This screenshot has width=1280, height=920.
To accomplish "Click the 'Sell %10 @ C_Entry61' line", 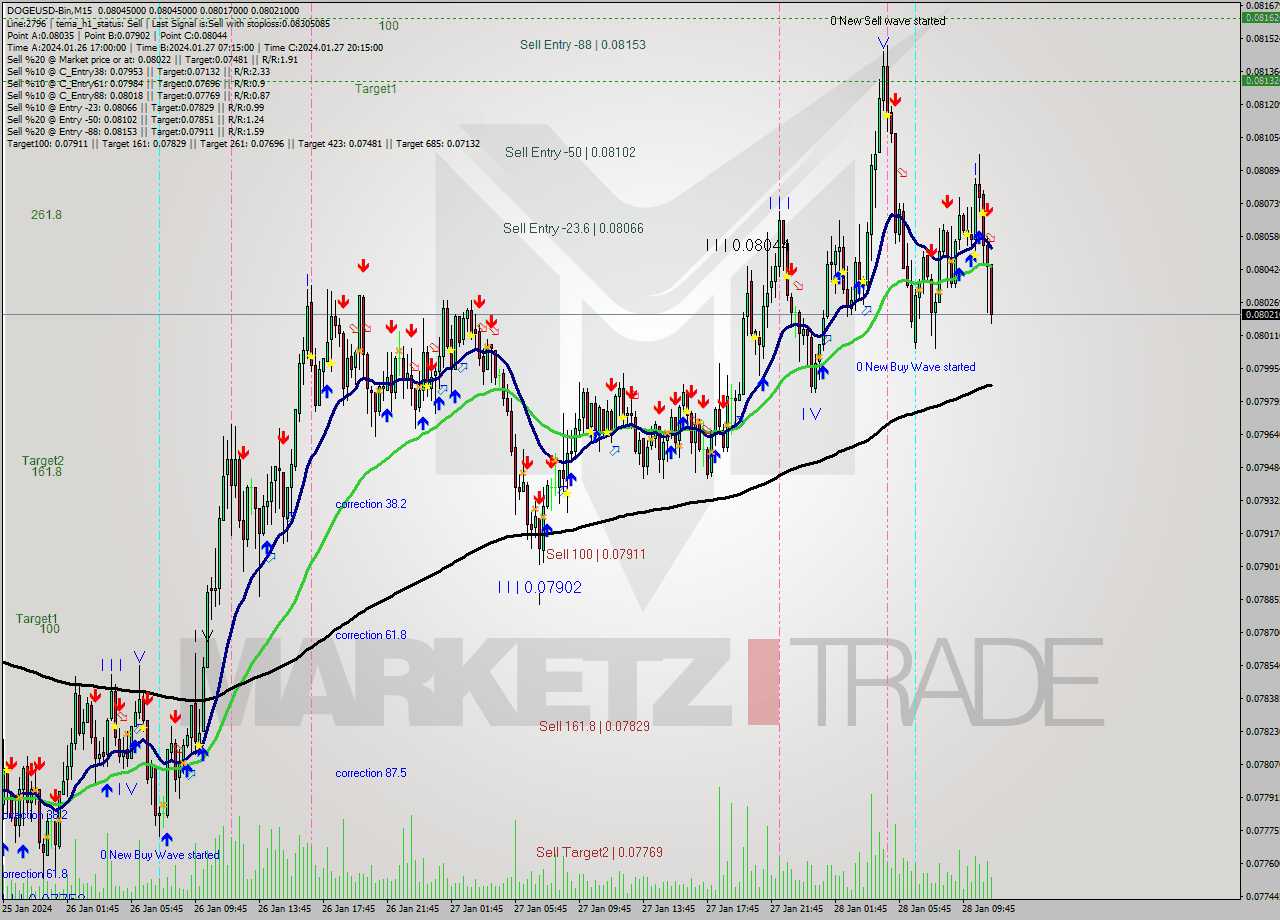I will [136, 83].
